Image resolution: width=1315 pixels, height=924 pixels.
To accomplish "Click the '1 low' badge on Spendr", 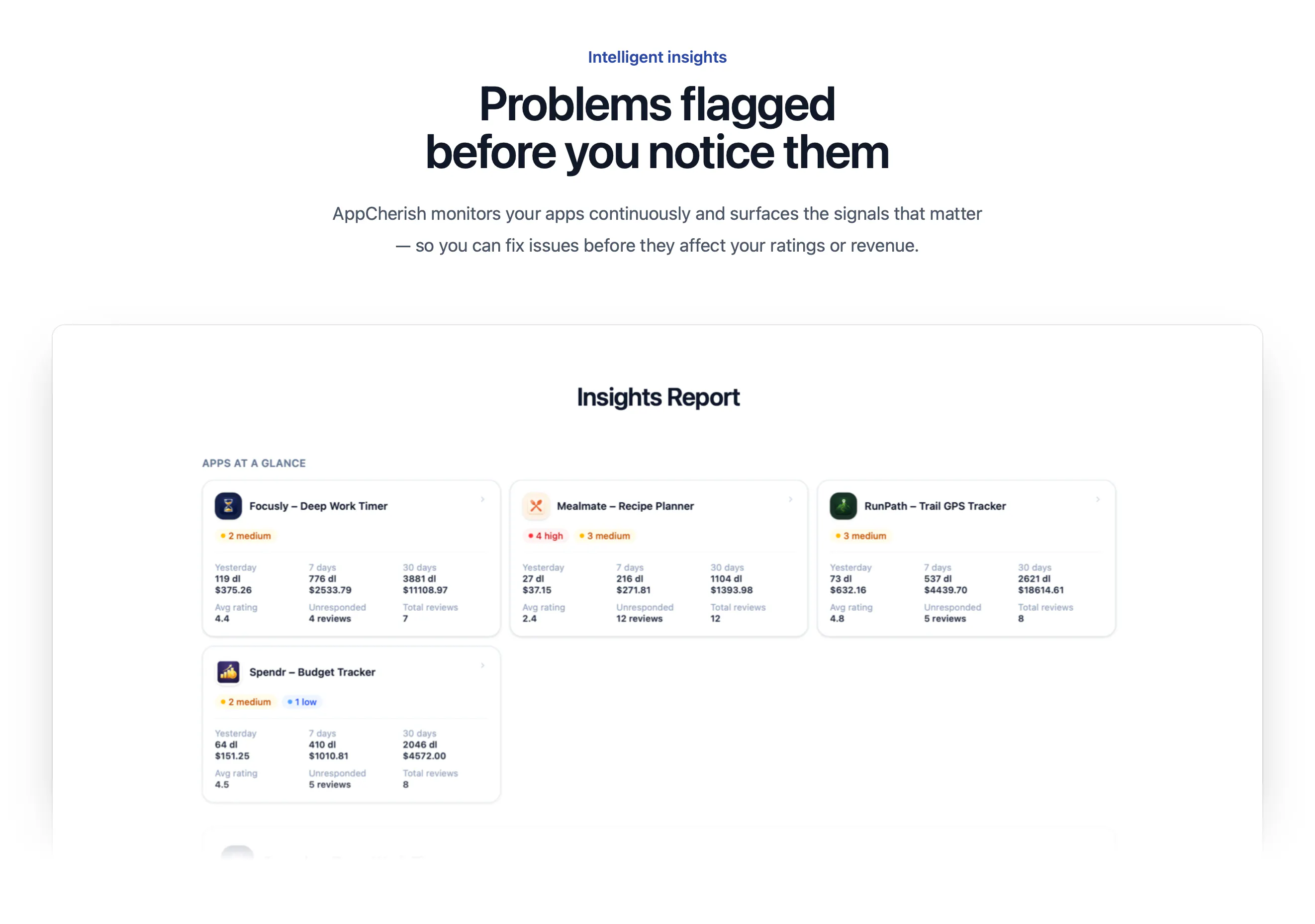I will pos(302,702).
